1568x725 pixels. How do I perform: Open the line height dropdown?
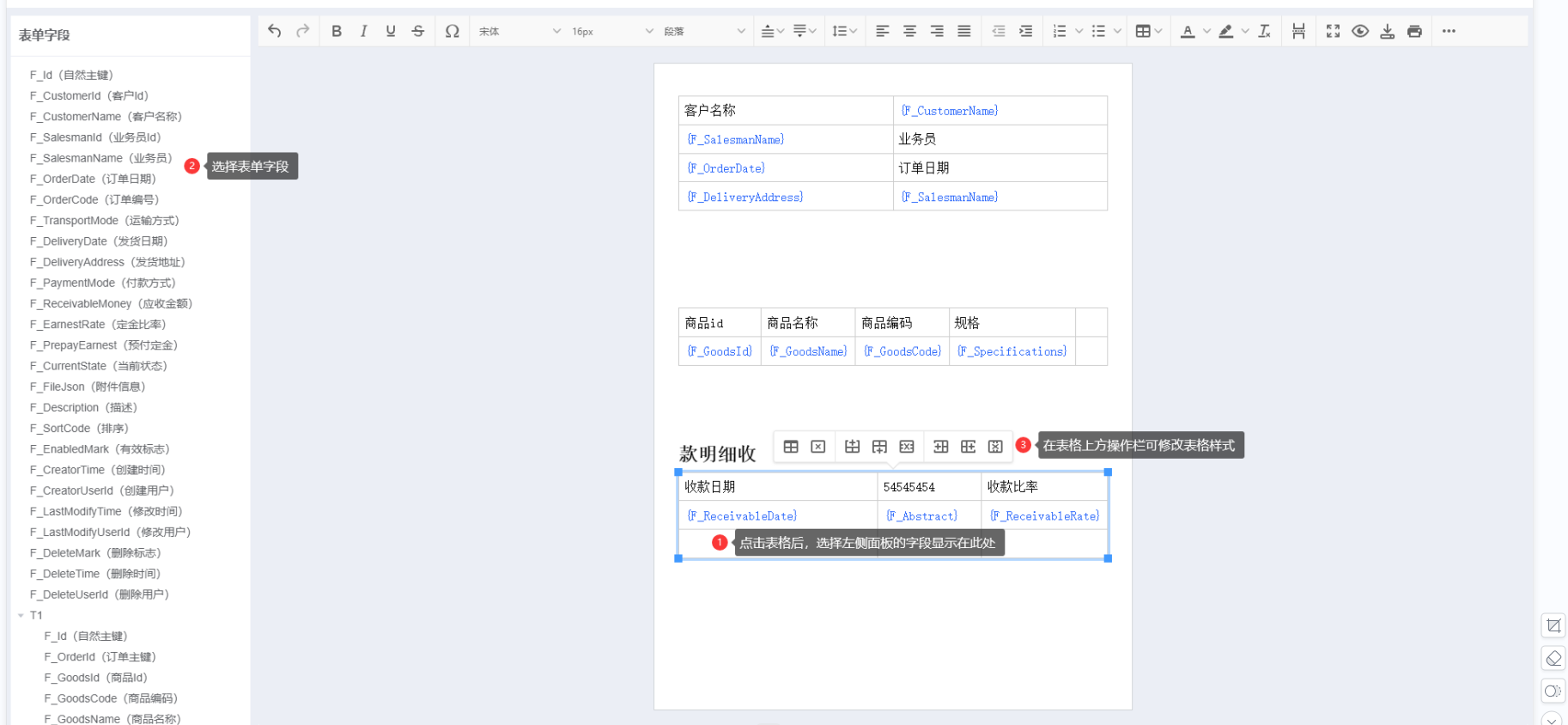(x=845, y=31)
